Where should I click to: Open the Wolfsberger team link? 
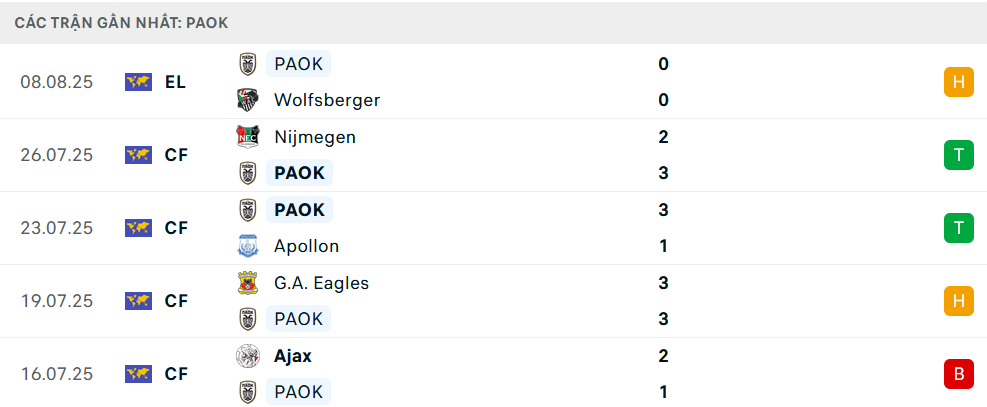pos(326,100)
